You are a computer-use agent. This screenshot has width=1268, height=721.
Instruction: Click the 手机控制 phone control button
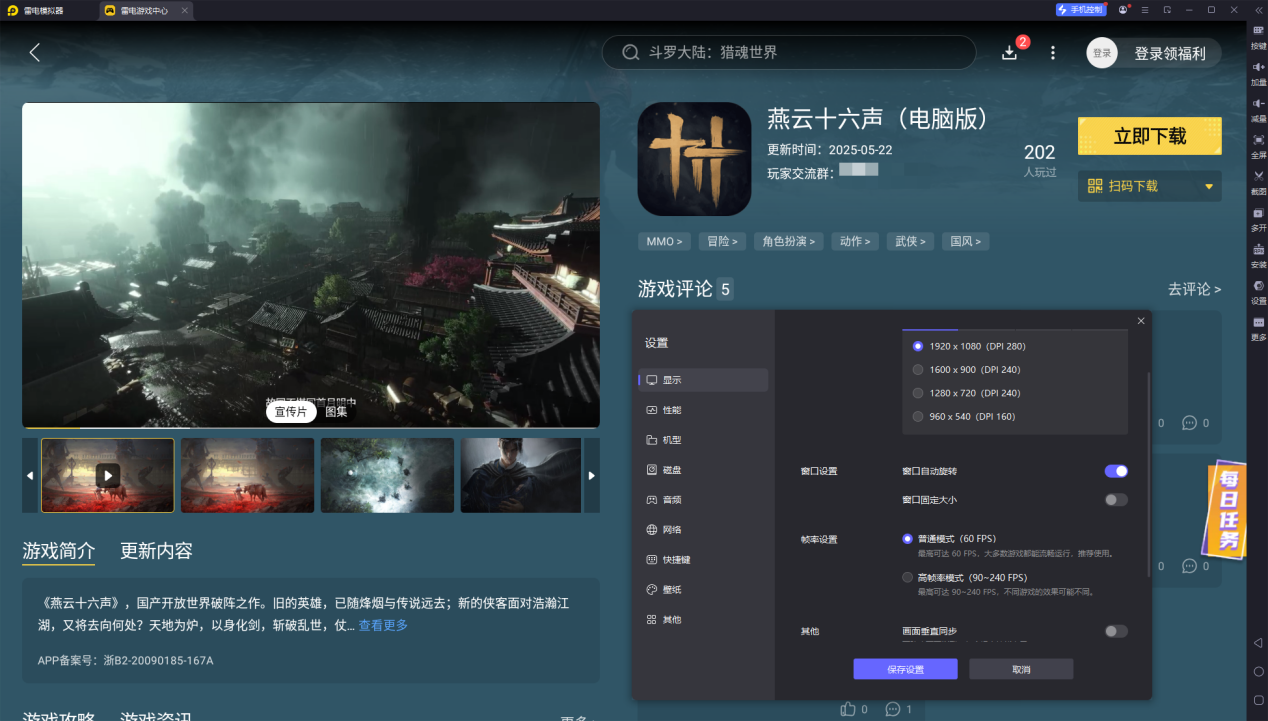[1080, 10]
